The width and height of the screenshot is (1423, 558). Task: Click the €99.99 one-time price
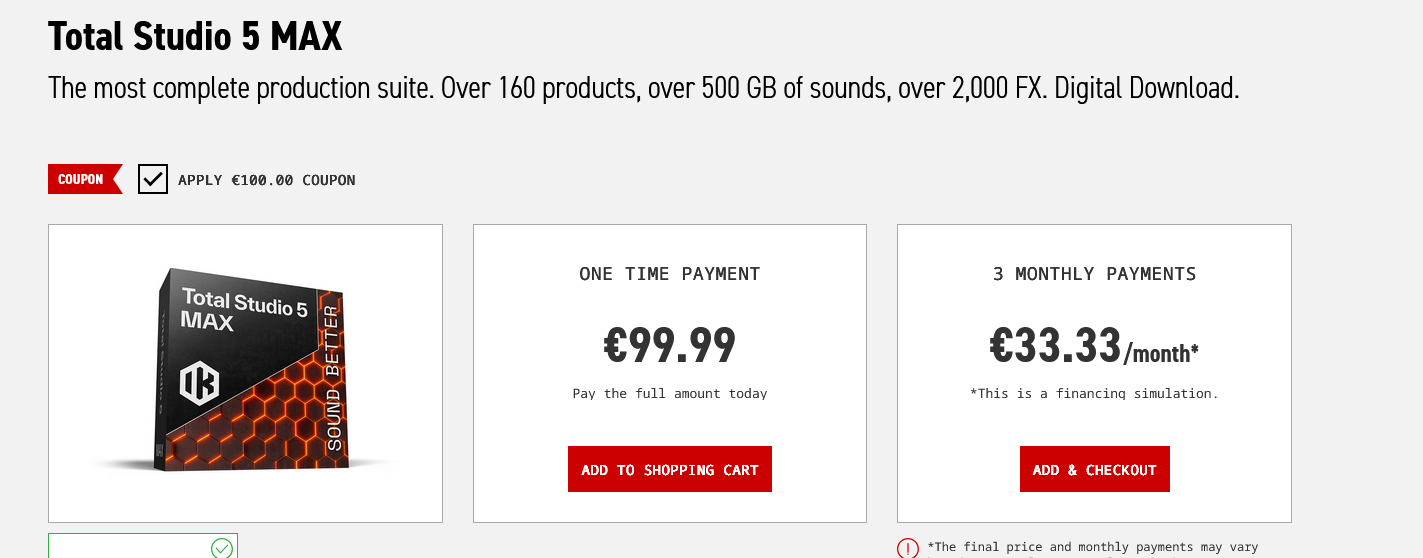[x=670, y=346]
